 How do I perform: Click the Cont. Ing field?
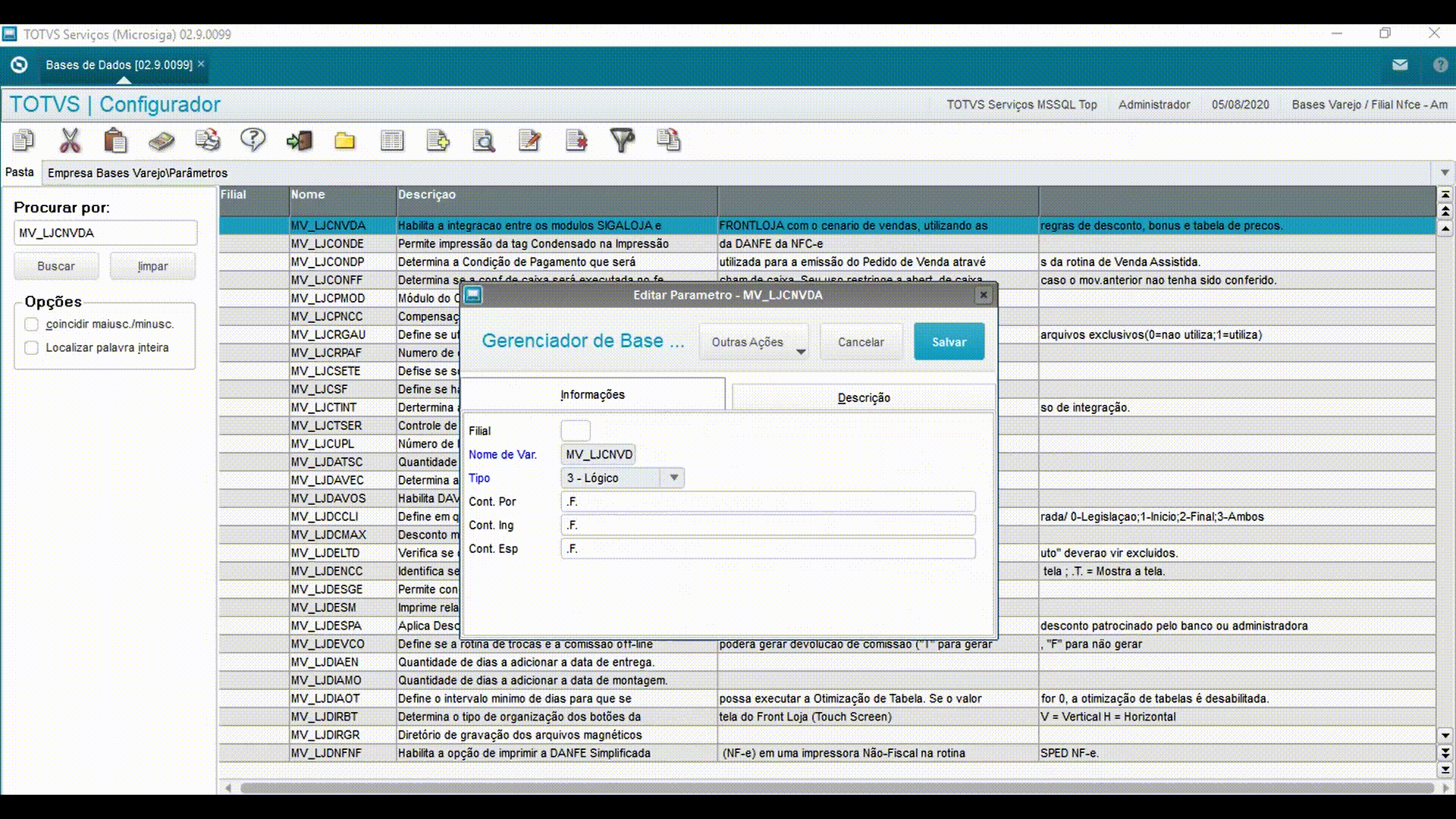tap(768, 525)
